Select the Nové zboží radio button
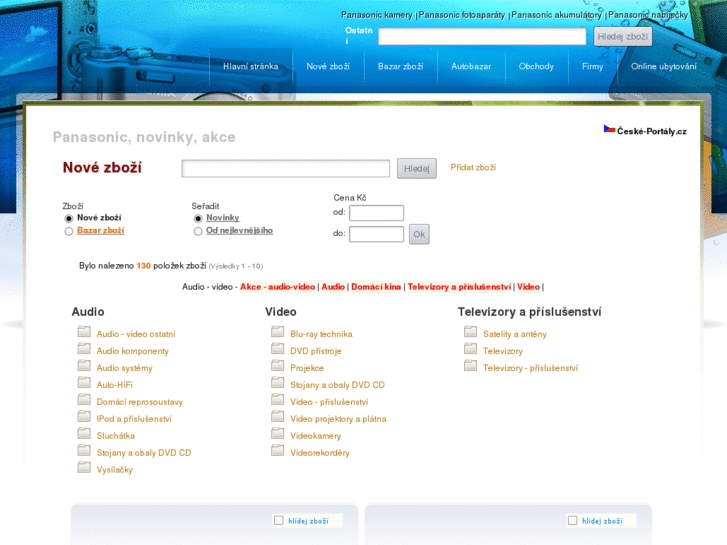Screen dimensions: 727x545 coord(69,218)
